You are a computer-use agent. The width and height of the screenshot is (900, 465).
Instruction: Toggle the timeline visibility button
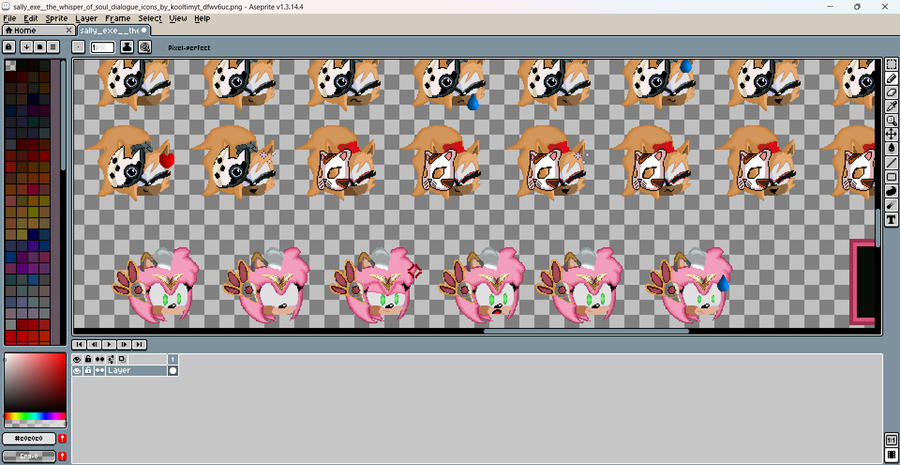click(891, 455)
